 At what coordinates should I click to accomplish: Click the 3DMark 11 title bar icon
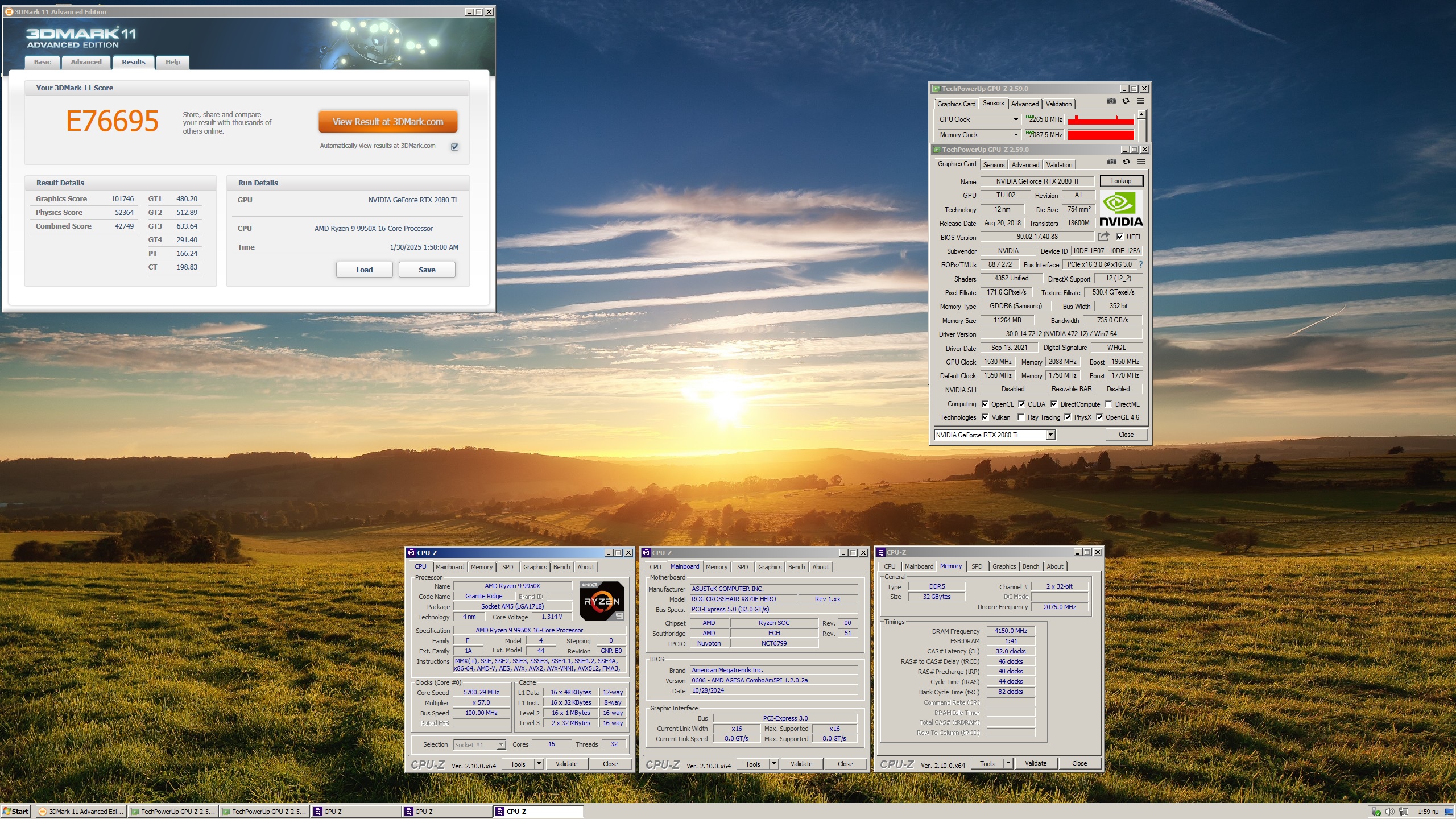pyautogui.click(x=9, y=11)
